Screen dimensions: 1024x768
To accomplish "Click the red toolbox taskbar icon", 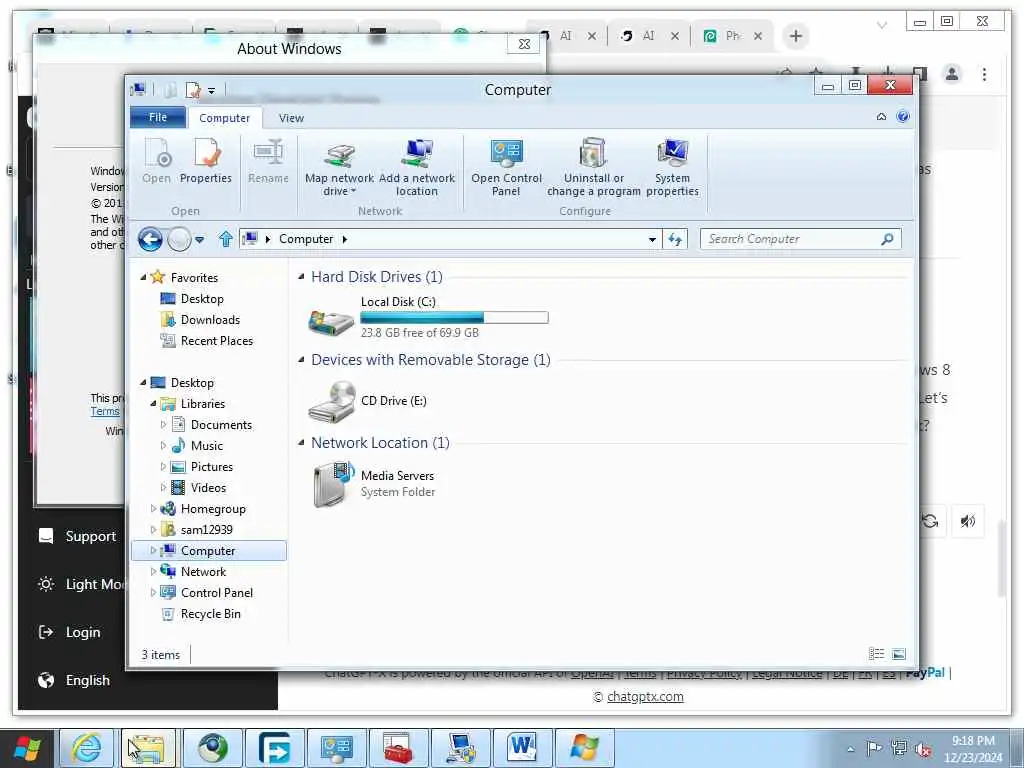I will (x=397, y=748).
